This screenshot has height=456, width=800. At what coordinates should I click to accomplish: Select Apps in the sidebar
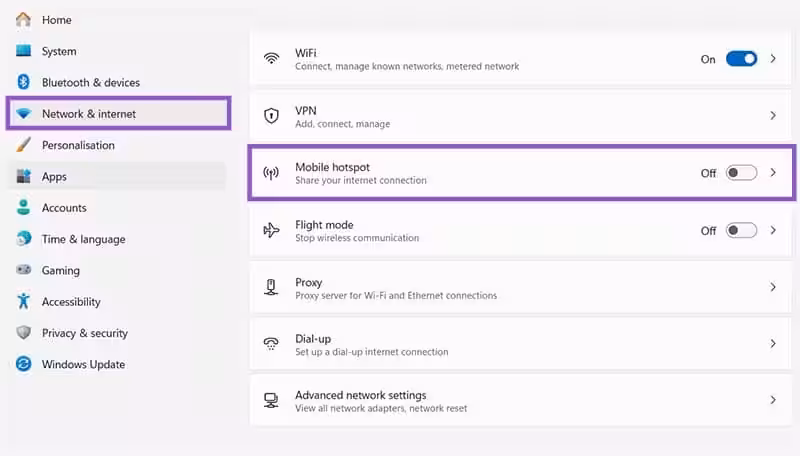tap(54, 177)
